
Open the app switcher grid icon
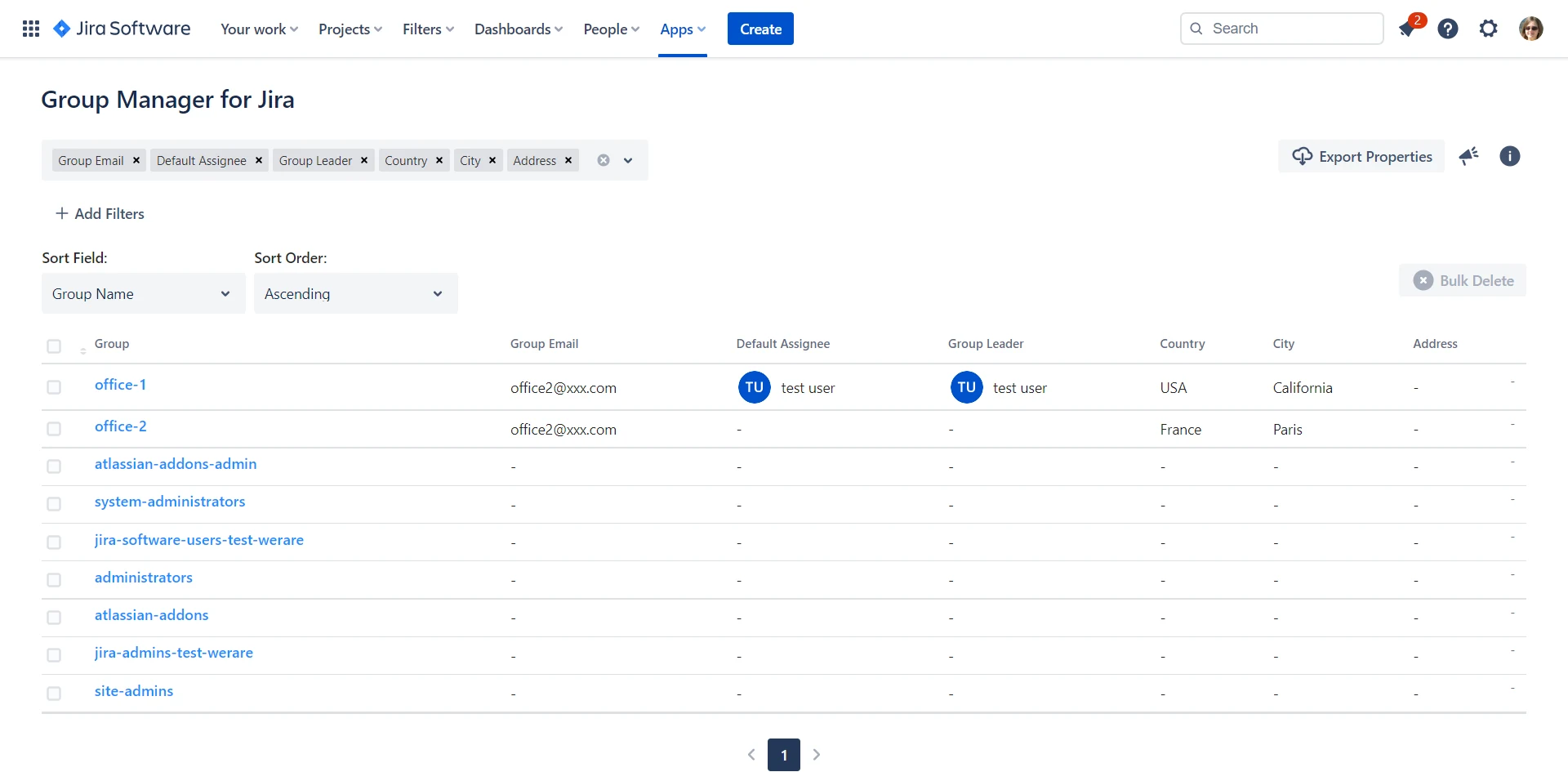[31, 29]
